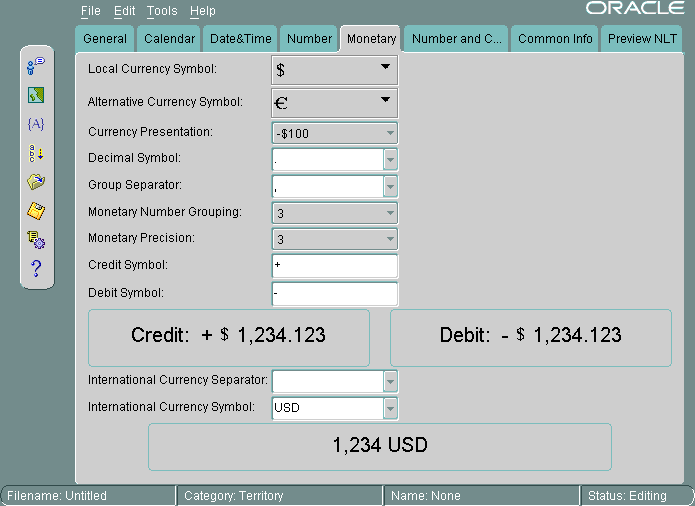Open the Group Separator dropdown arrow
Image resolution: width=695 pixels, height=506 pixels.
pyautogui.click(x=390, y=186)
